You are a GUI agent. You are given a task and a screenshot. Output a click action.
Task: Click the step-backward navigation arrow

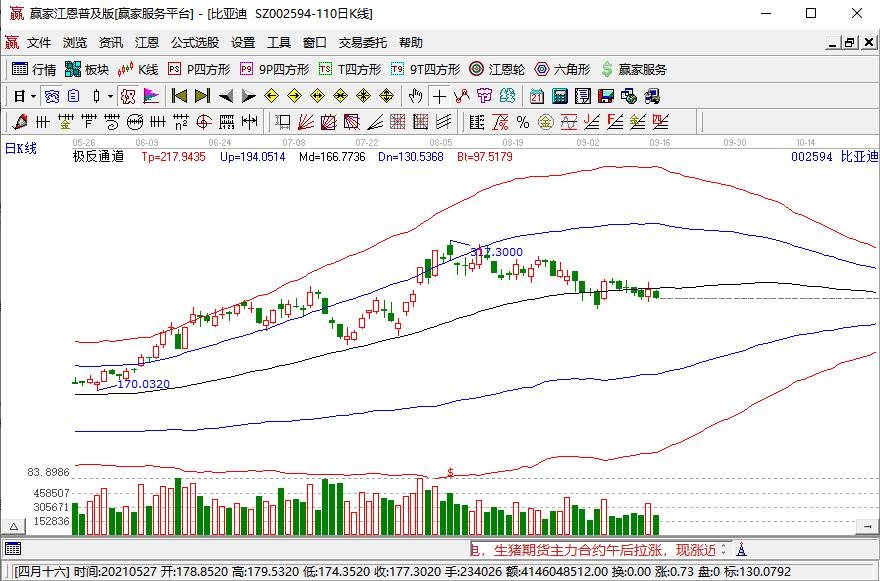click(x=177, y=97)
